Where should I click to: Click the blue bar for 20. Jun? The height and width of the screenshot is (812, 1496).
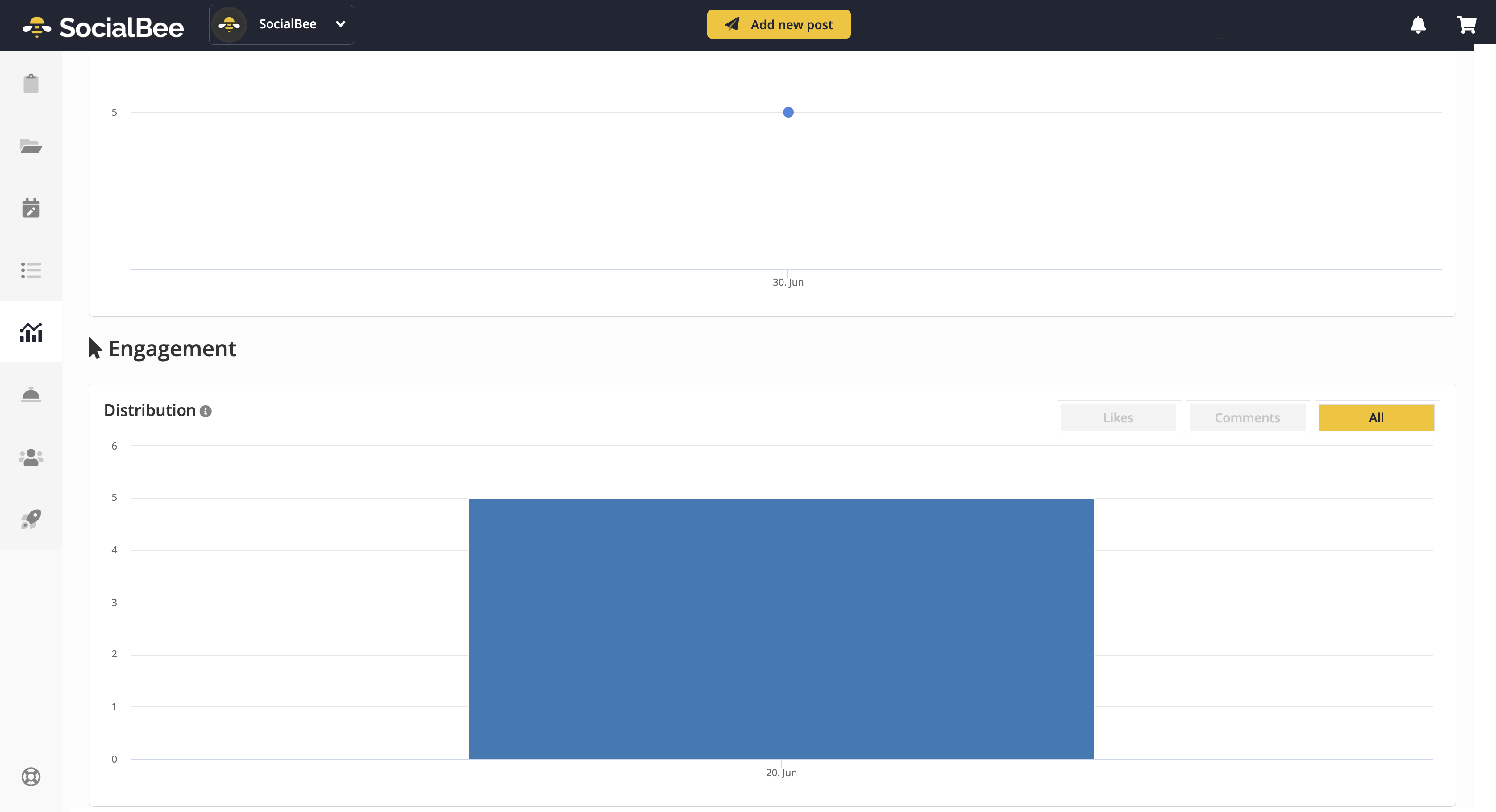(781, 629)
